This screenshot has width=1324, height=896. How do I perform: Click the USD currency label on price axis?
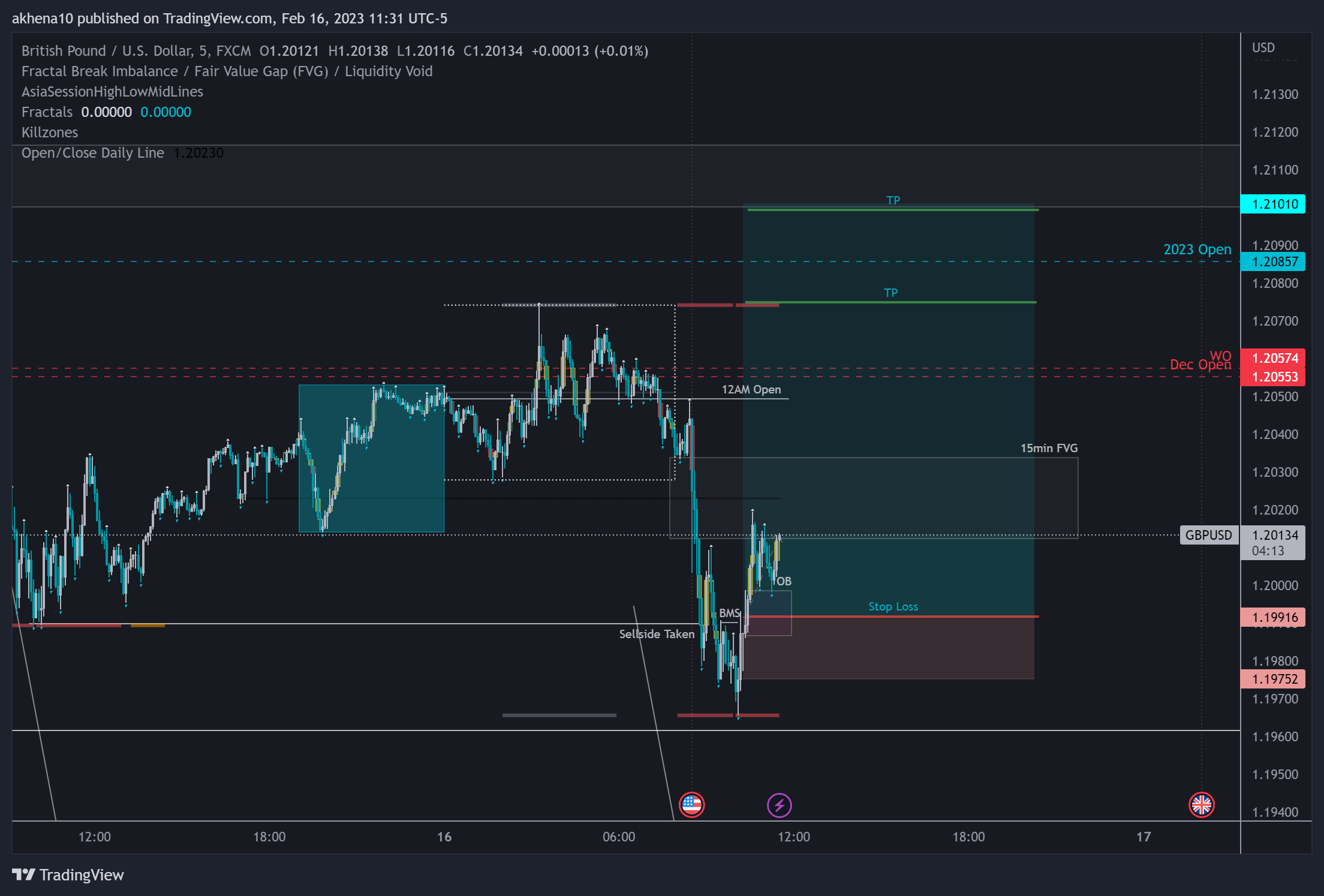1263,47
